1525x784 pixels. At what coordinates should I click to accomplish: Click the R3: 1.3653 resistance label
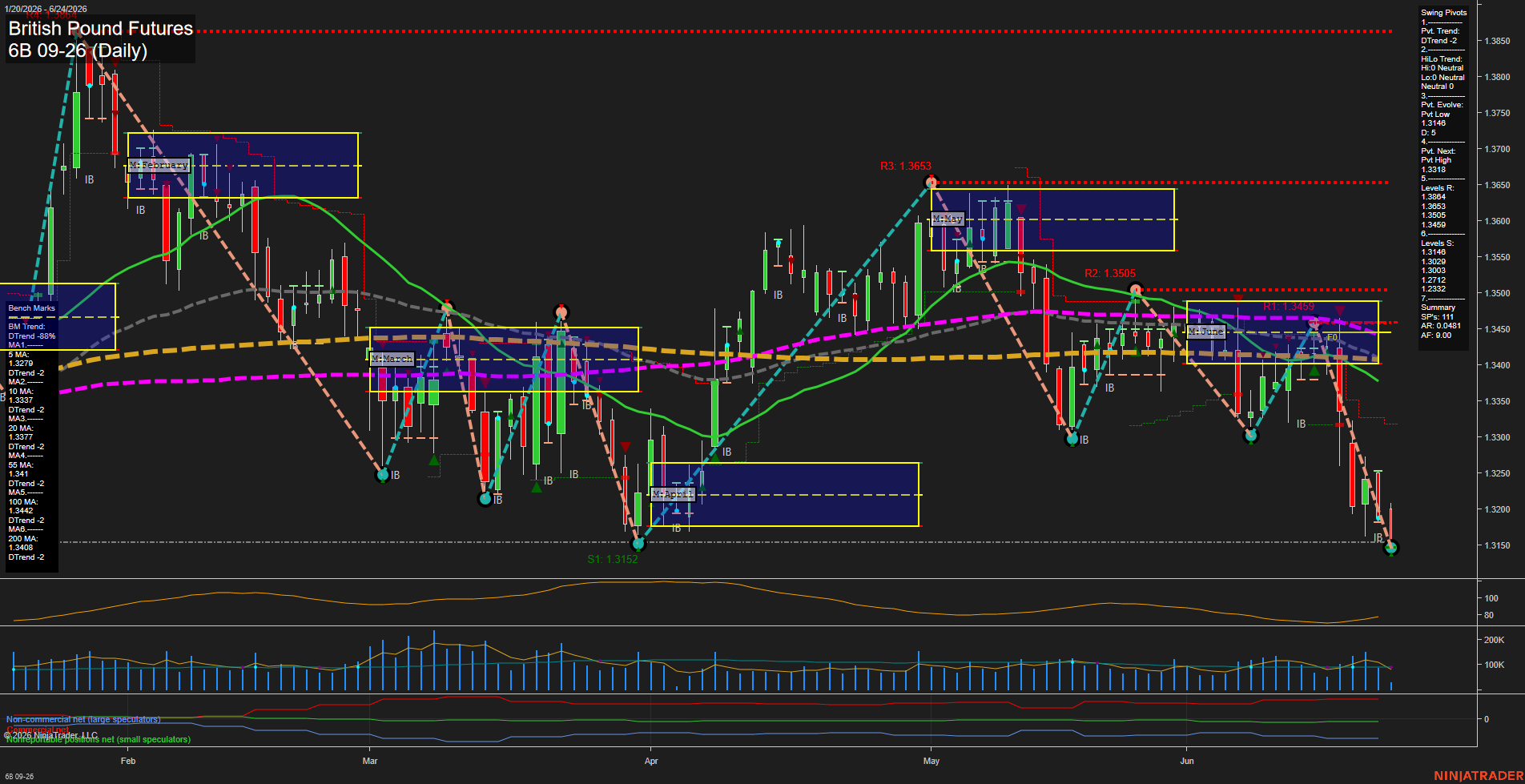(905, 167)
